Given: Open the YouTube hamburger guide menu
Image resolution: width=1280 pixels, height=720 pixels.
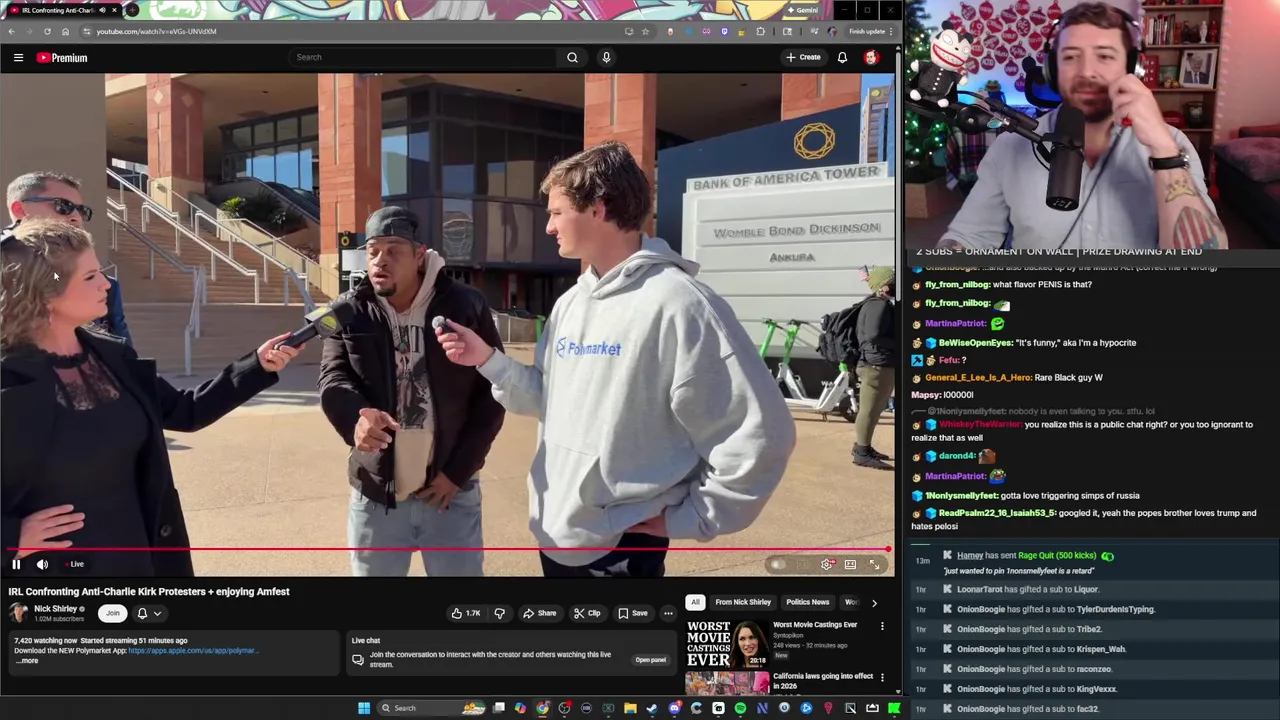Looking at the screenshot, I should pyautogui.click(x=18, y=58).
